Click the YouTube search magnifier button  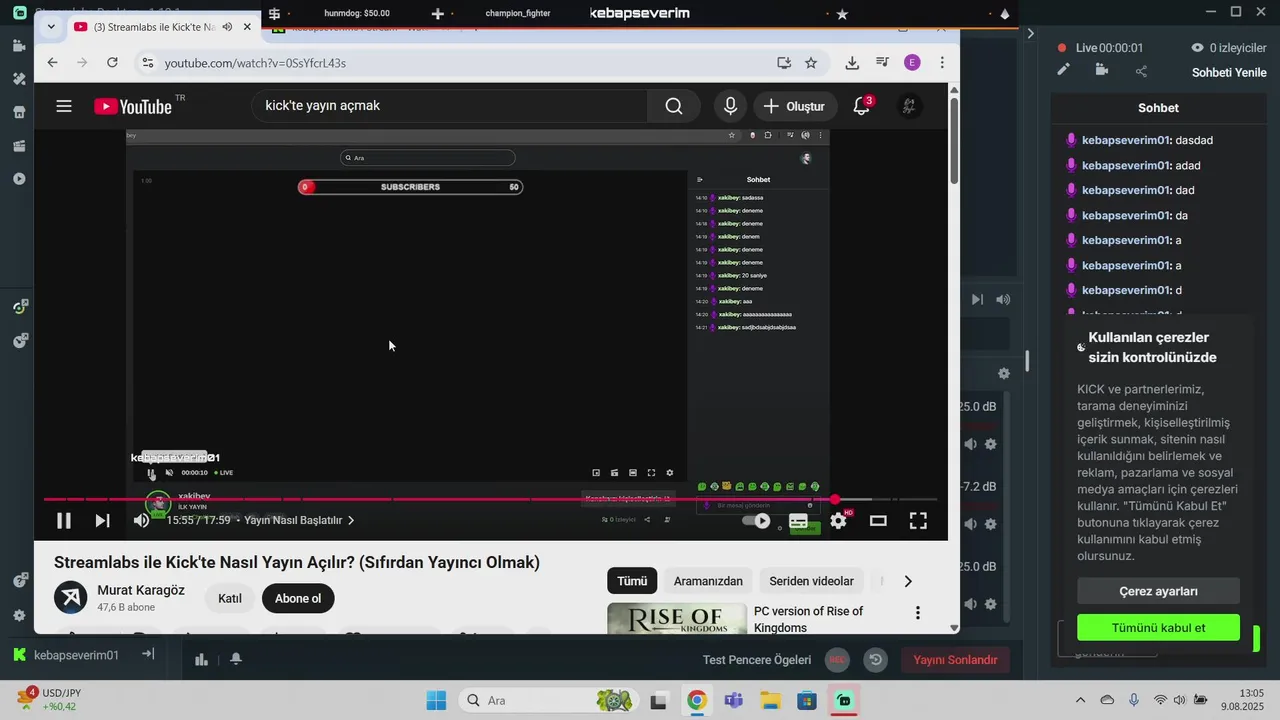(674, 106)
